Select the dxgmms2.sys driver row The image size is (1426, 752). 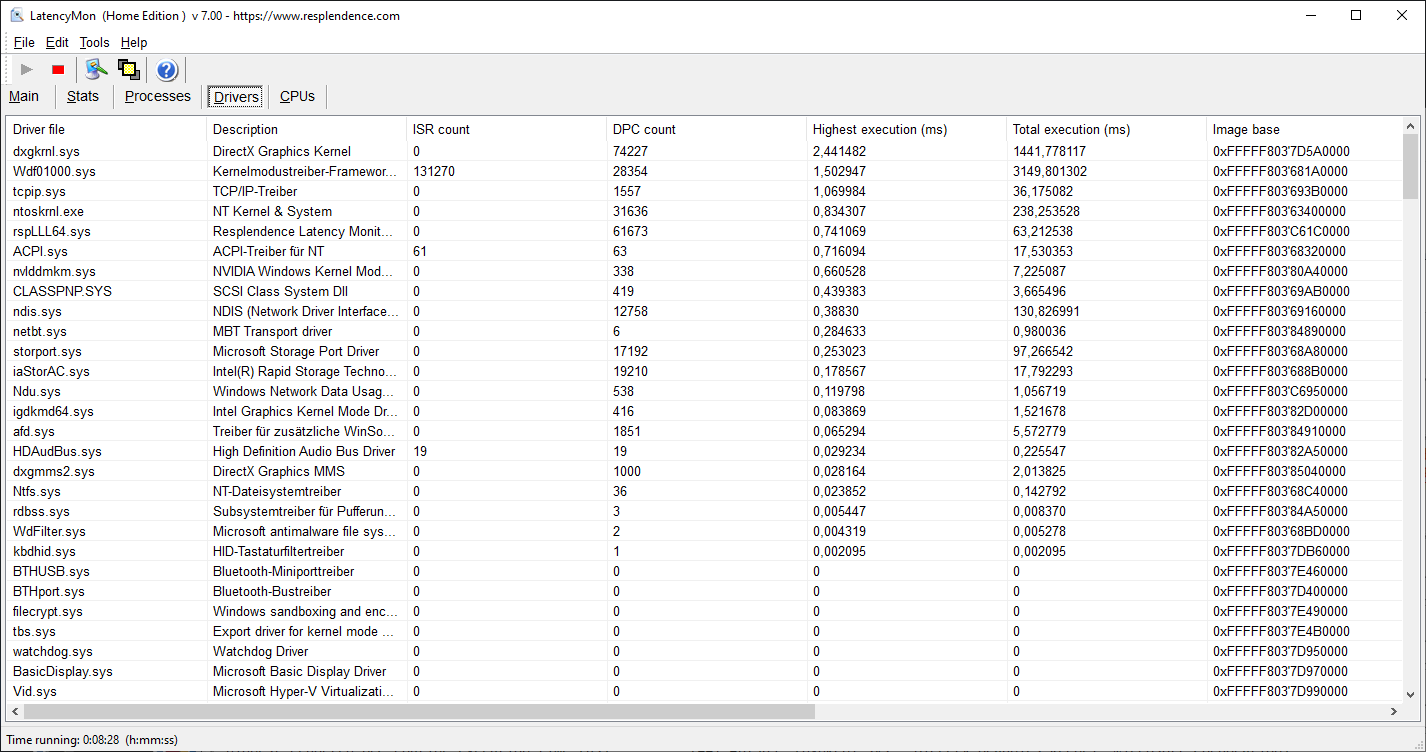point(704,471)
